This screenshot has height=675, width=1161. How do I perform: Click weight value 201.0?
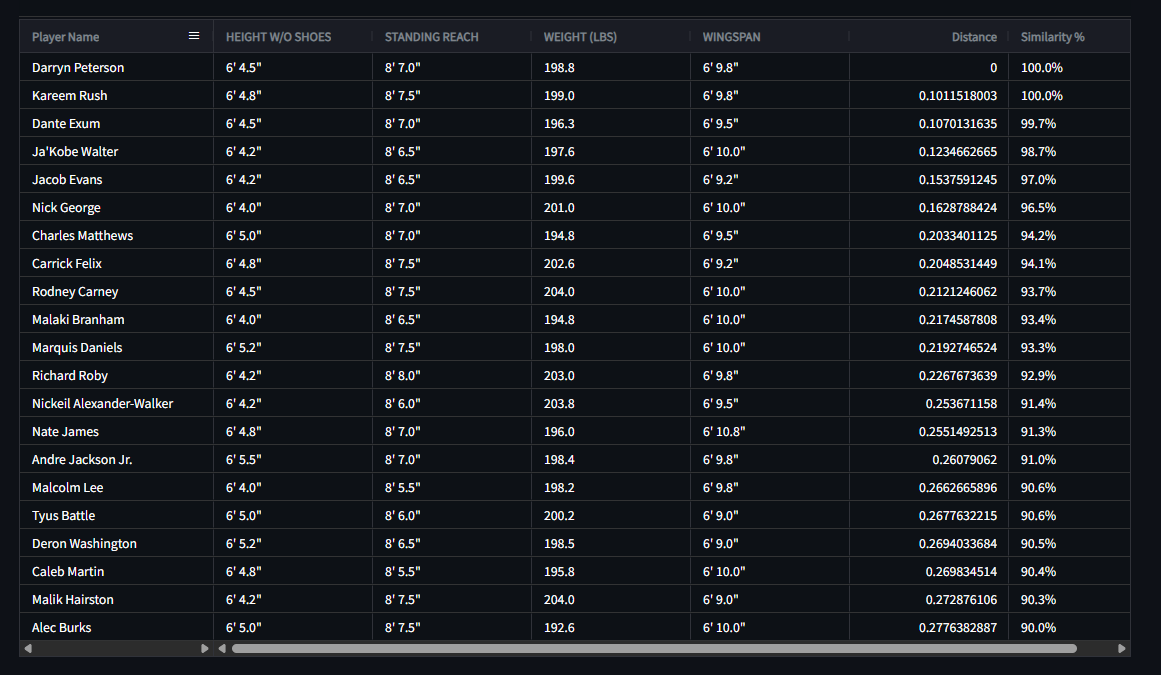tap(559, 208)
